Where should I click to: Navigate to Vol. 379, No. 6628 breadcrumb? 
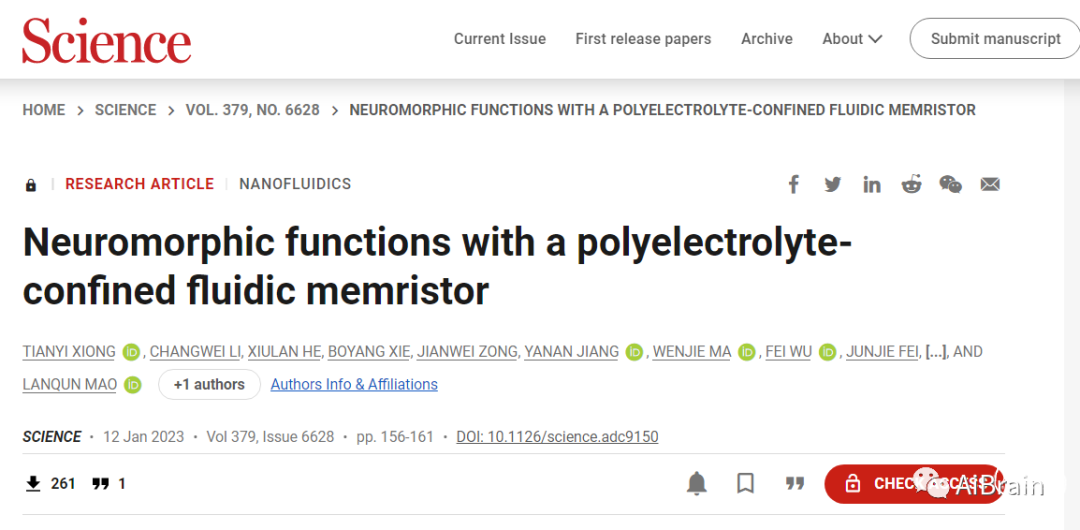(x=253, y=110)
